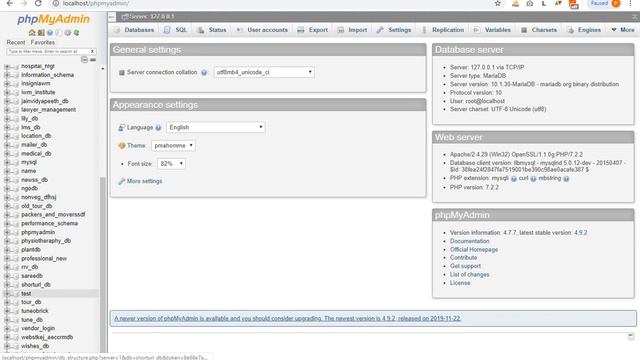
Task: Expand test database tree node
Action: click(7, 293)
